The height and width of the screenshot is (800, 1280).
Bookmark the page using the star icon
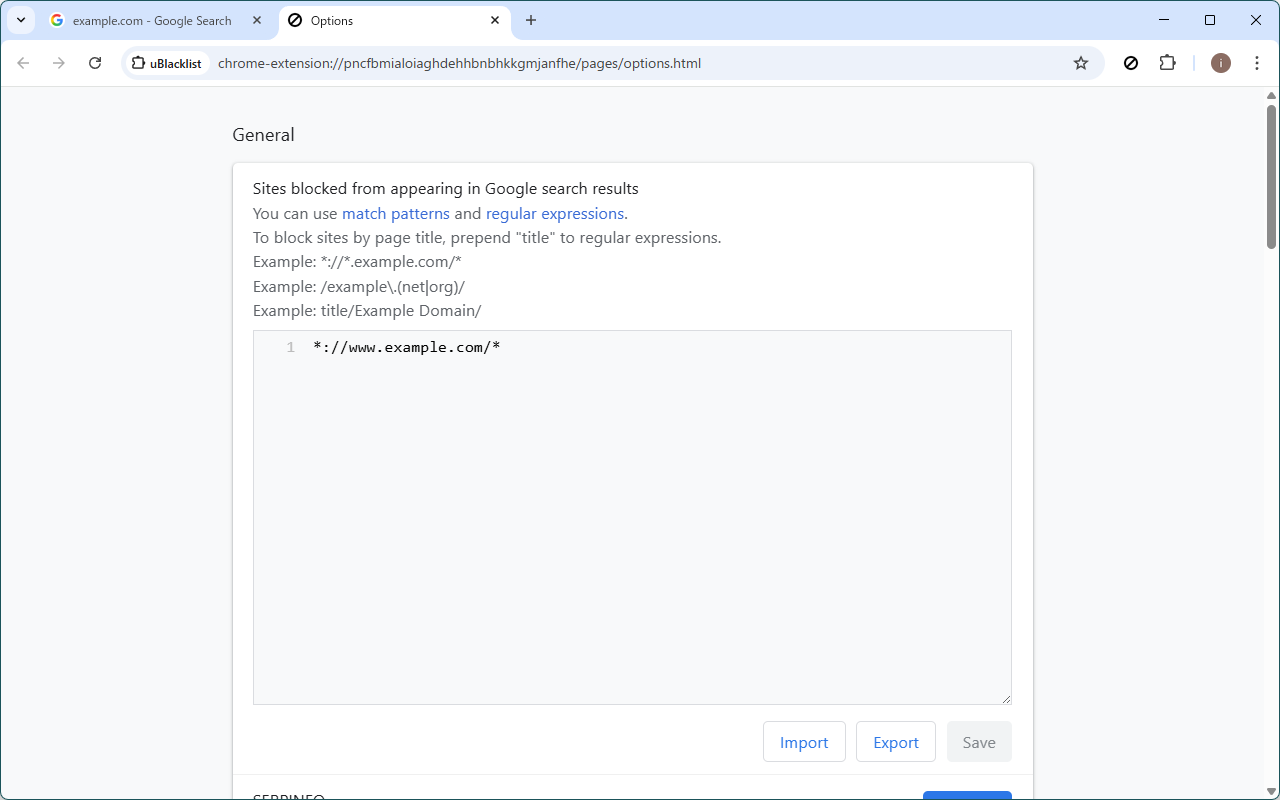coord(1080,62)
